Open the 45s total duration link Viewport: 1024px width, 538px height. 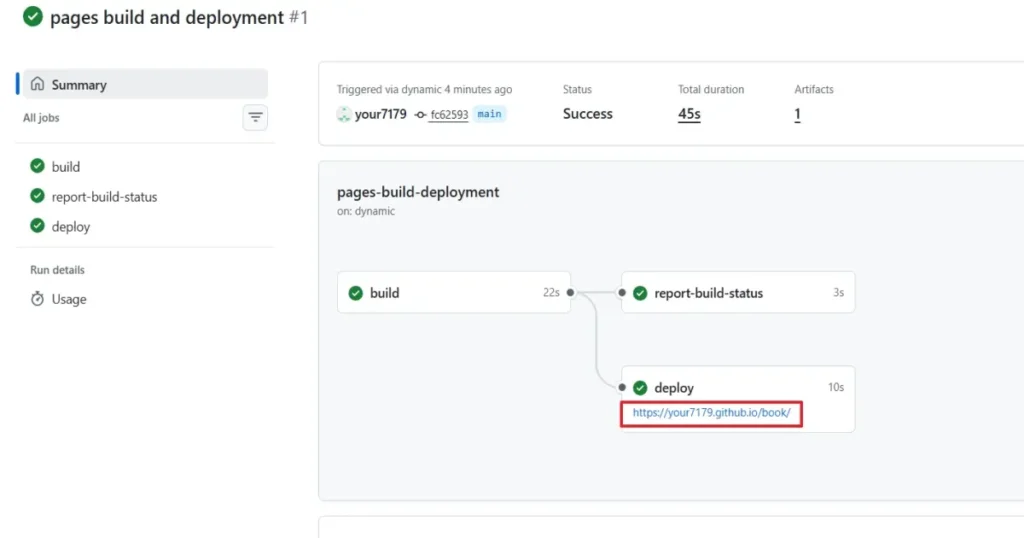[689, 114]
